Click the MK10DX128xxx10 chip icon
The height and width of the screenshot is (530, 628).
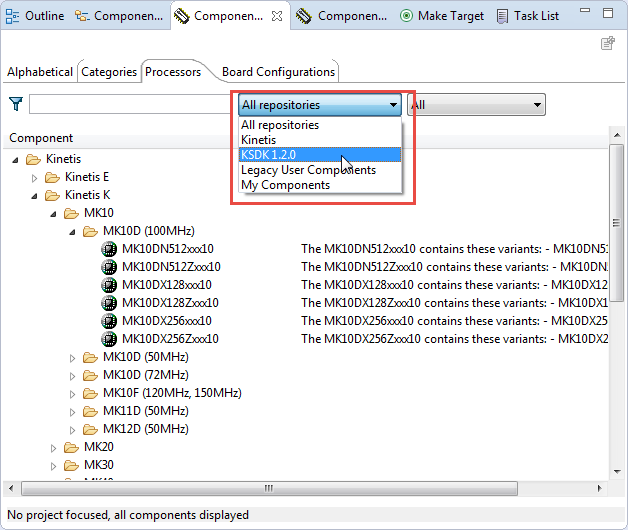pyautogui.click(x=109, y=285)
